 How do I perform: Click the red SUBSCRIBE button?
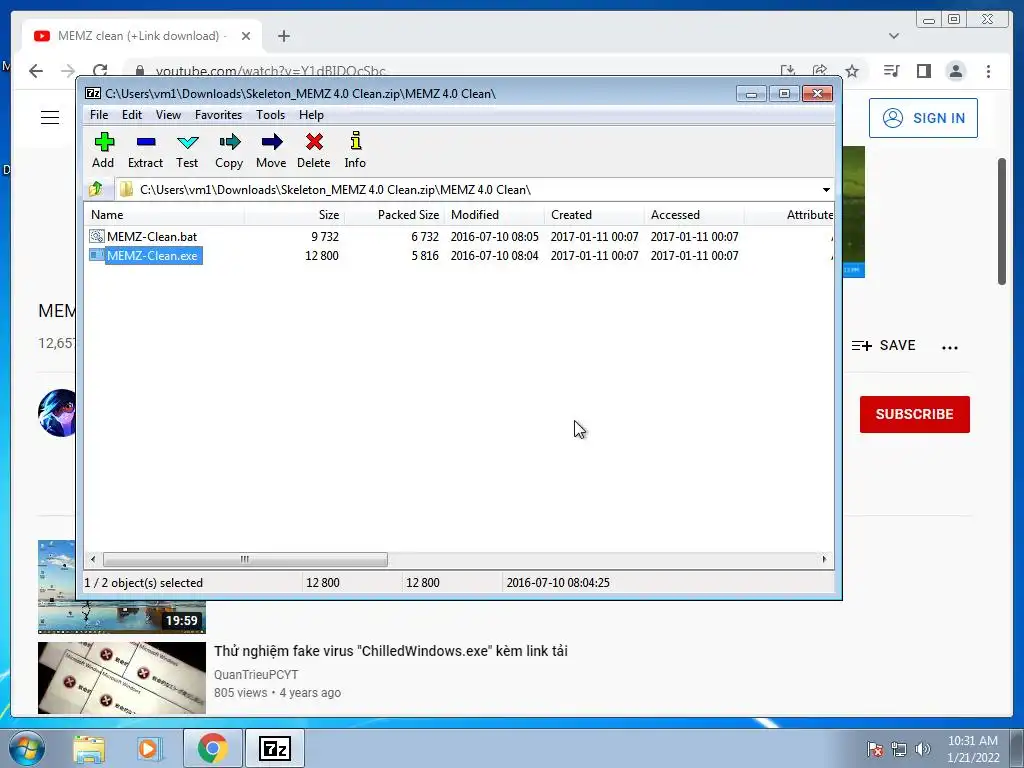[x=914, y=414]
